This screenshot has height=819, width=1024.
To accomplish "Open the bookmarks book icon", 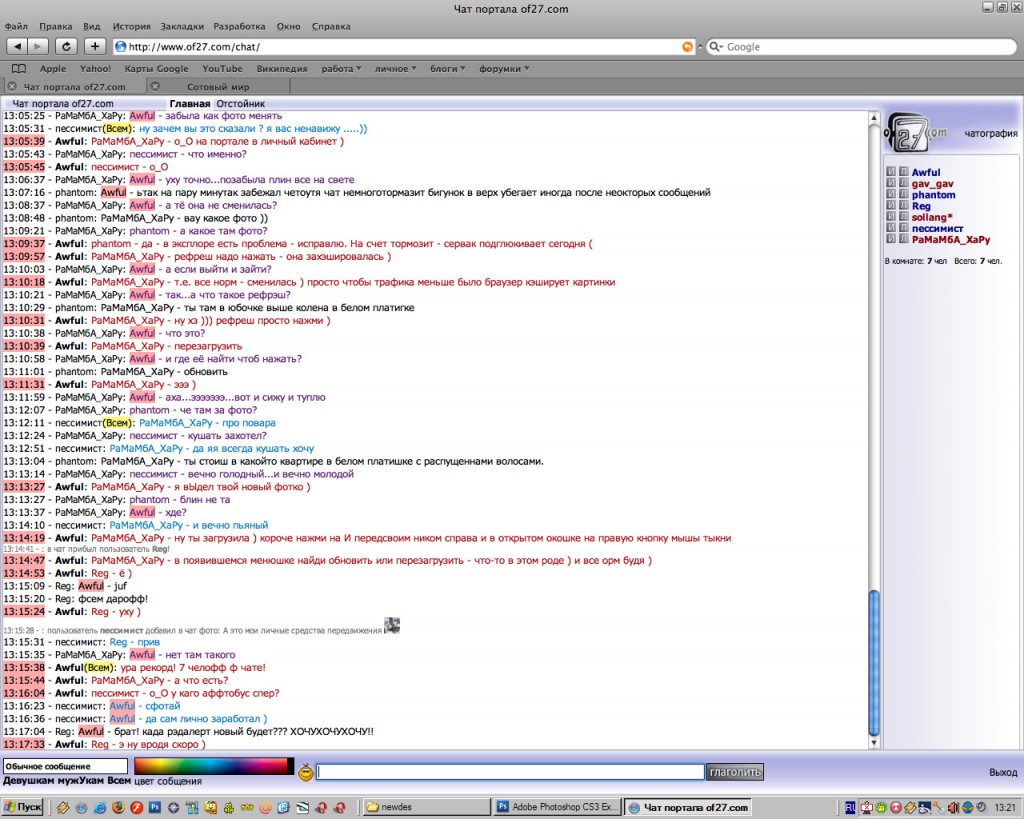I will 18,69.
